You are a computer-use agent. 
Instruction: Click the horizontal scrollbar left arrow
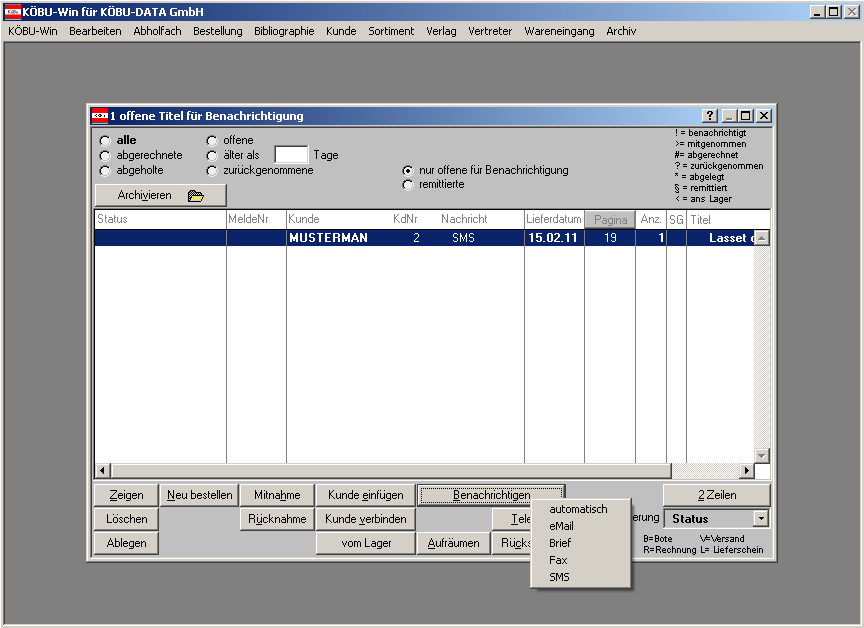point(102,470)
